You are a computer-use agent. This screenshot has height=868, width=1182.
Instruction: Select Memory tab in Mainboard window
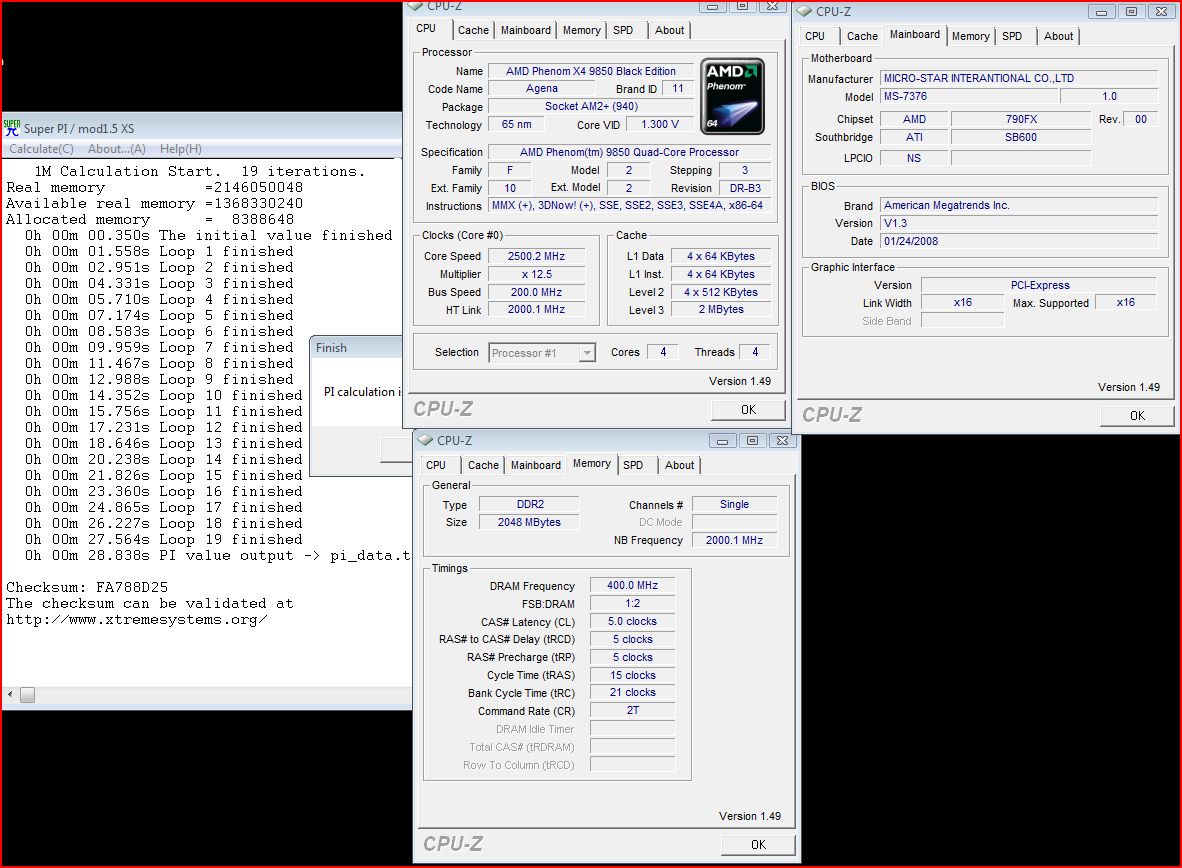click(971, 36)
